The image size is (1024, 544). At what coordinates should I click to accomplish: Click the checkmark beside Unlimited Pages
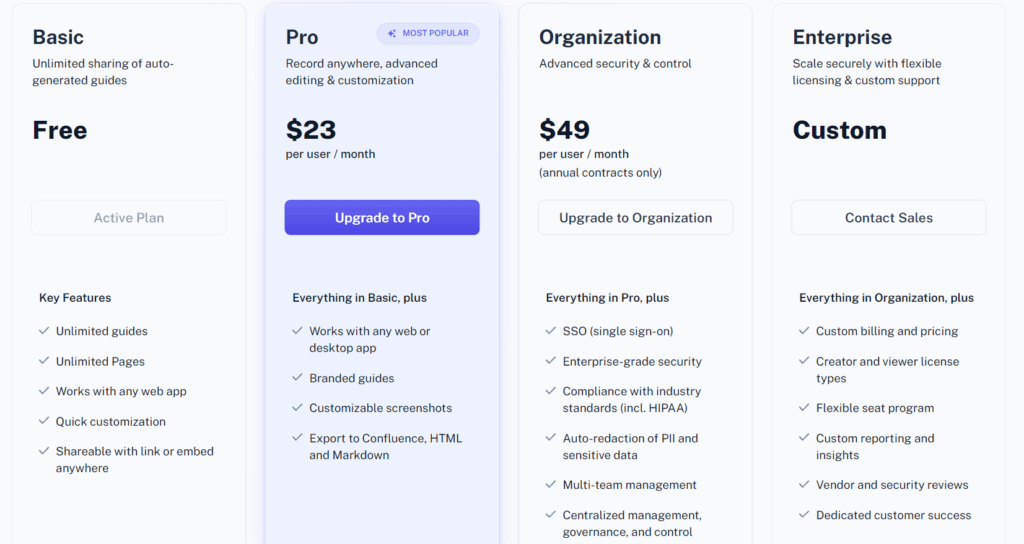tap(44, 361)
